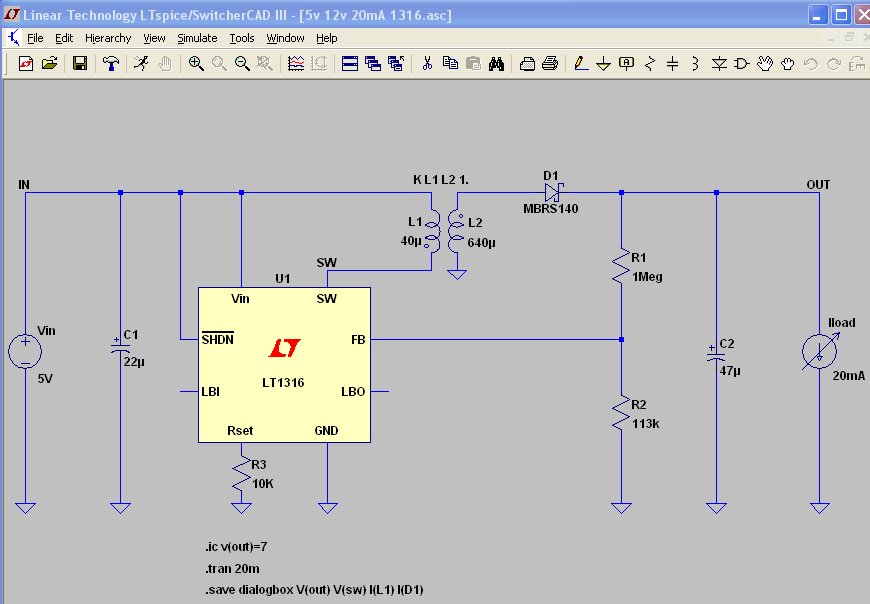Click the New Schematic toolbar icon

pos(26,64)
